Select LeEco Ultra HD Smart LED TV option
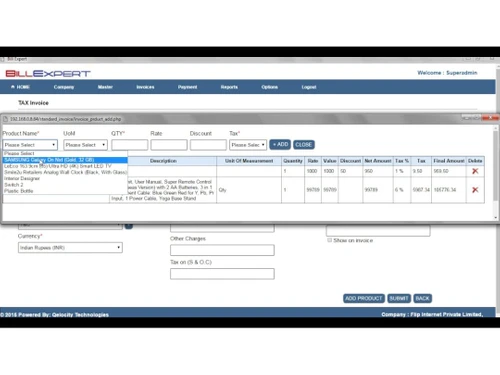 (x=65, y=166)
